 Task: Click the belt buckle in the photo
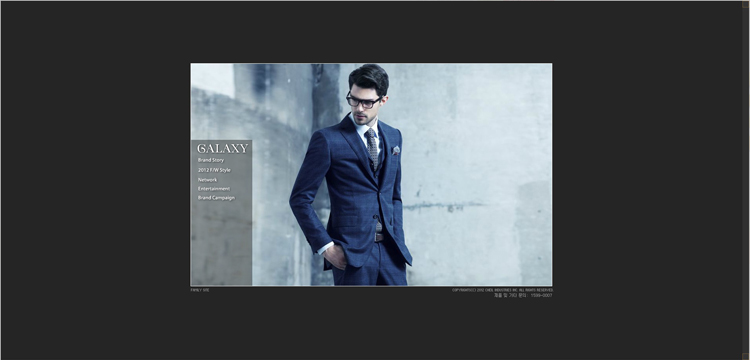pyautogui.click(x=379, y=237)
